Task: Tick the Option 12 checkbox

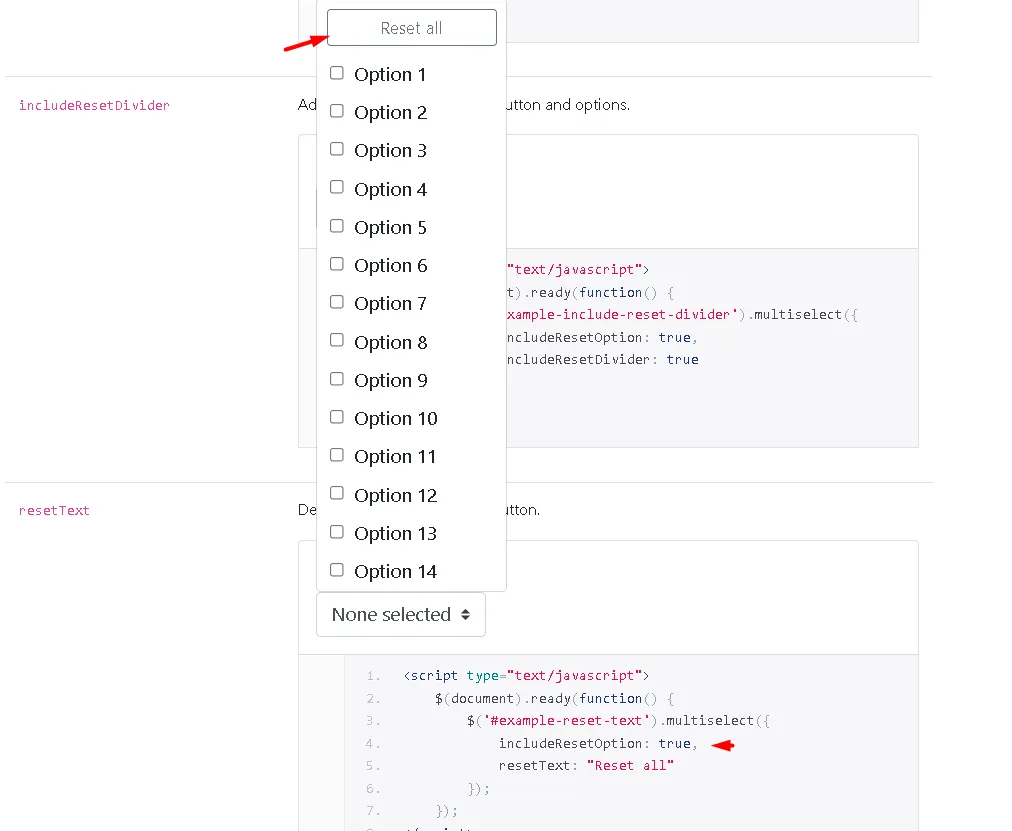Action: [x=337, y=493]
